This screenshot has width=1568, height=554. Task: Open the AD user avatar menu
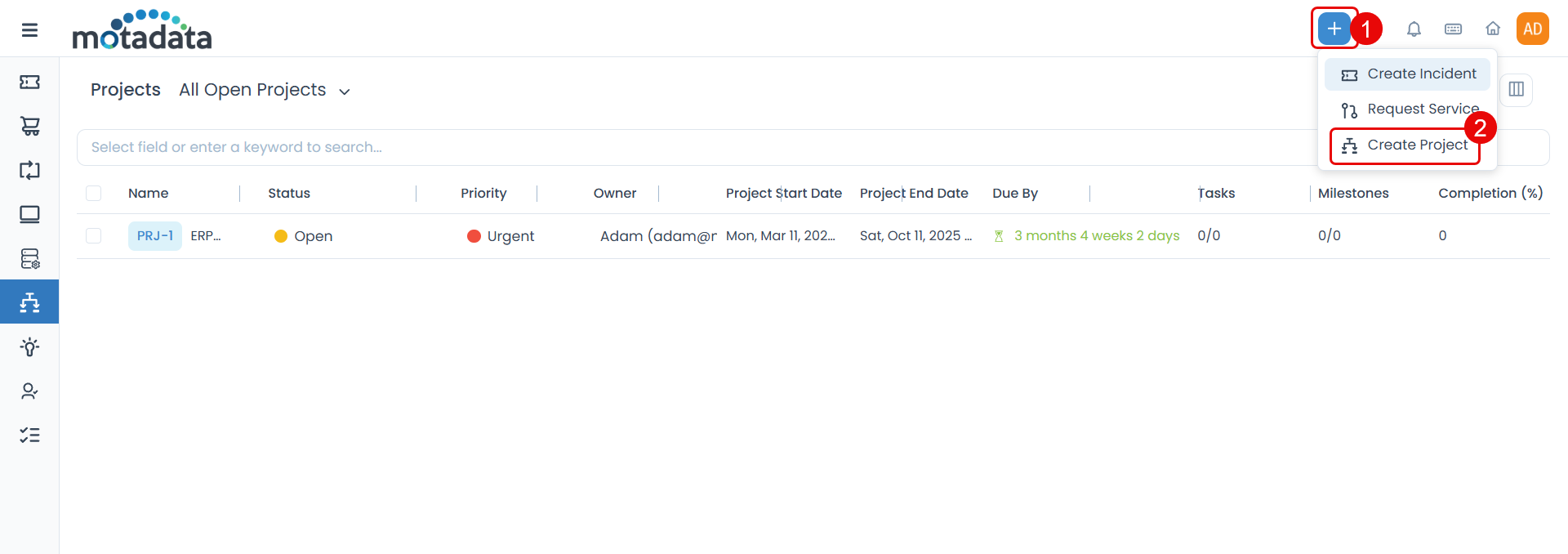pos(1532,29)
